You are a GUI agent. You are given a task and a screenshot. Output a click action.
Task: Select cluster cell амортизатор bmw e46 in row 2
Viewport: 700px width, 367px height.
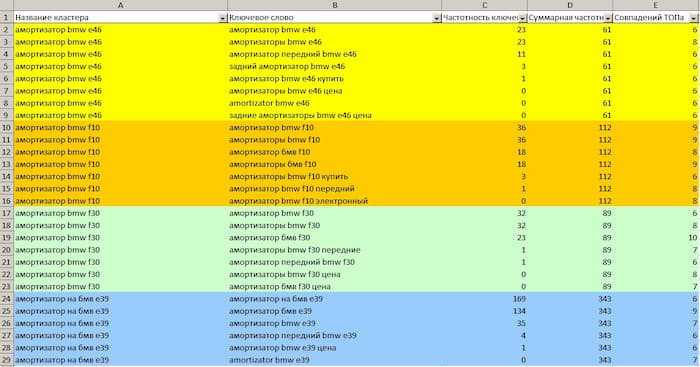121,30
